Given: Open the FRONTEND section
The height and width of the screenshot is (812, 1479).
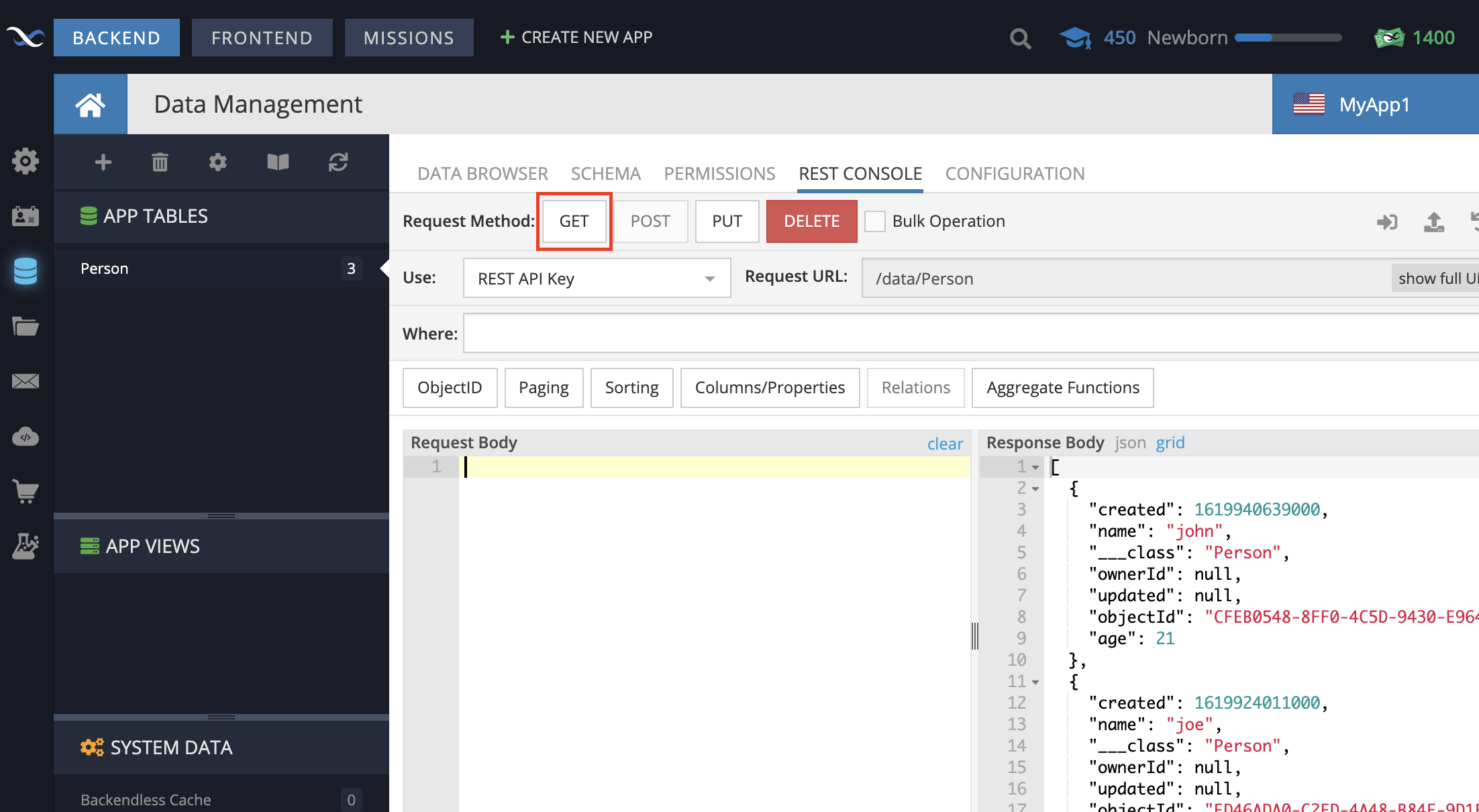Looking at the screenshot, I should pos(262,38).
